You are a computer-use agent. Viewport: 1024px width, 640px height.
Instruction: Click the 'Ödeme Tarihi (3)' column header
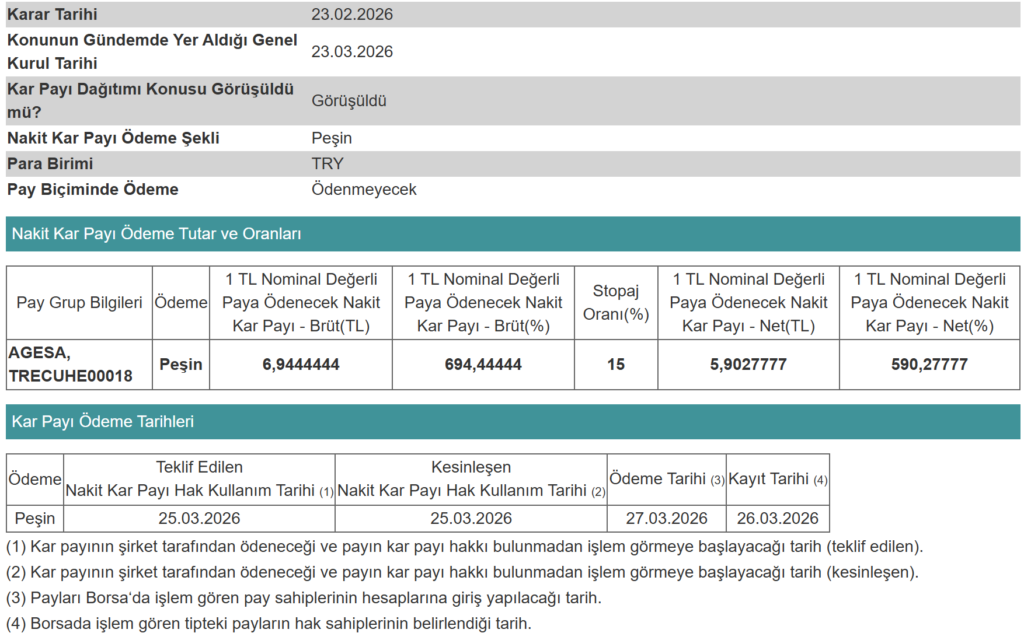(x=666, y=479)
